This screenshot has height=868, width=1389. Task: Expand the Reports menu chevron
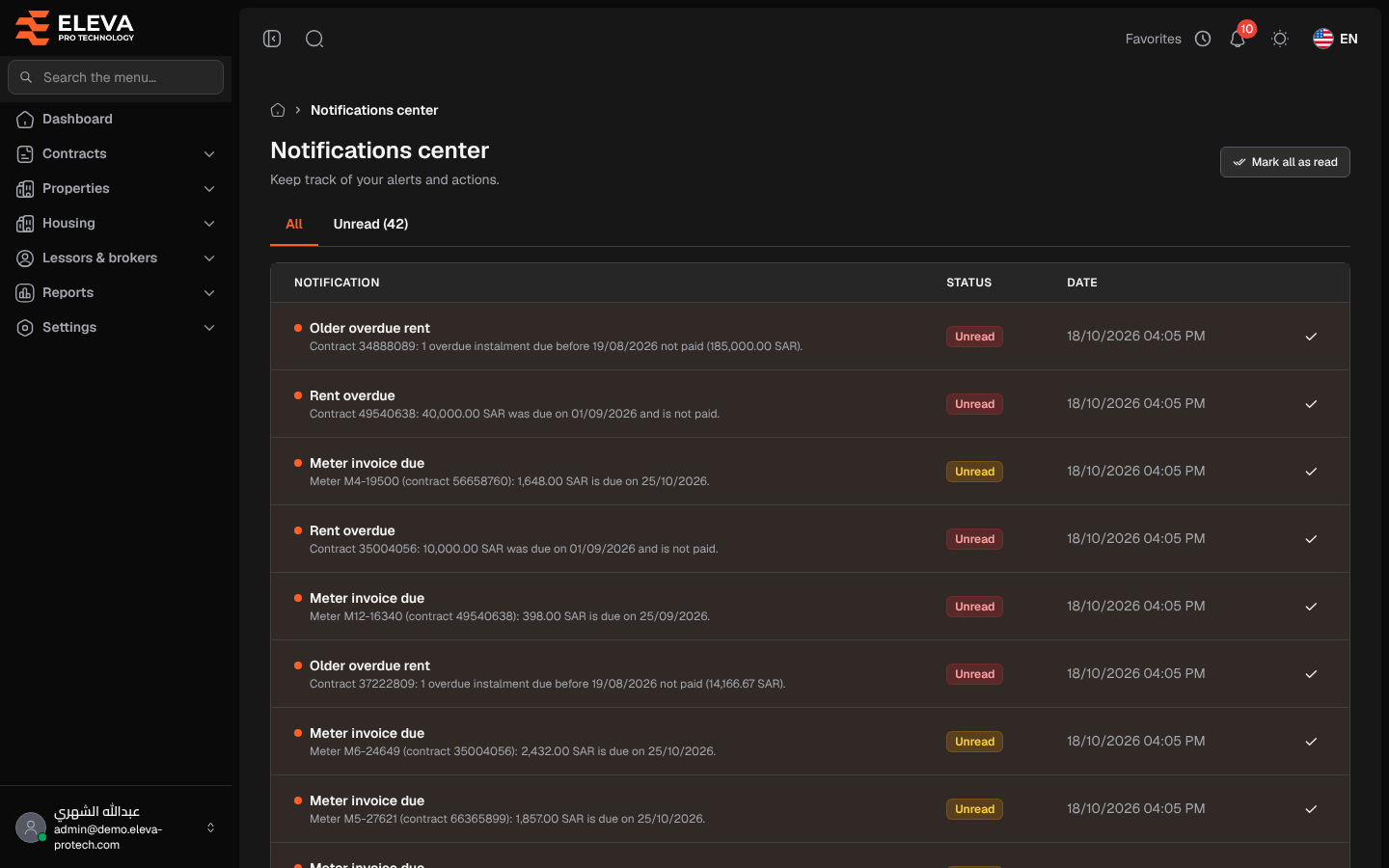click(209, 293)
